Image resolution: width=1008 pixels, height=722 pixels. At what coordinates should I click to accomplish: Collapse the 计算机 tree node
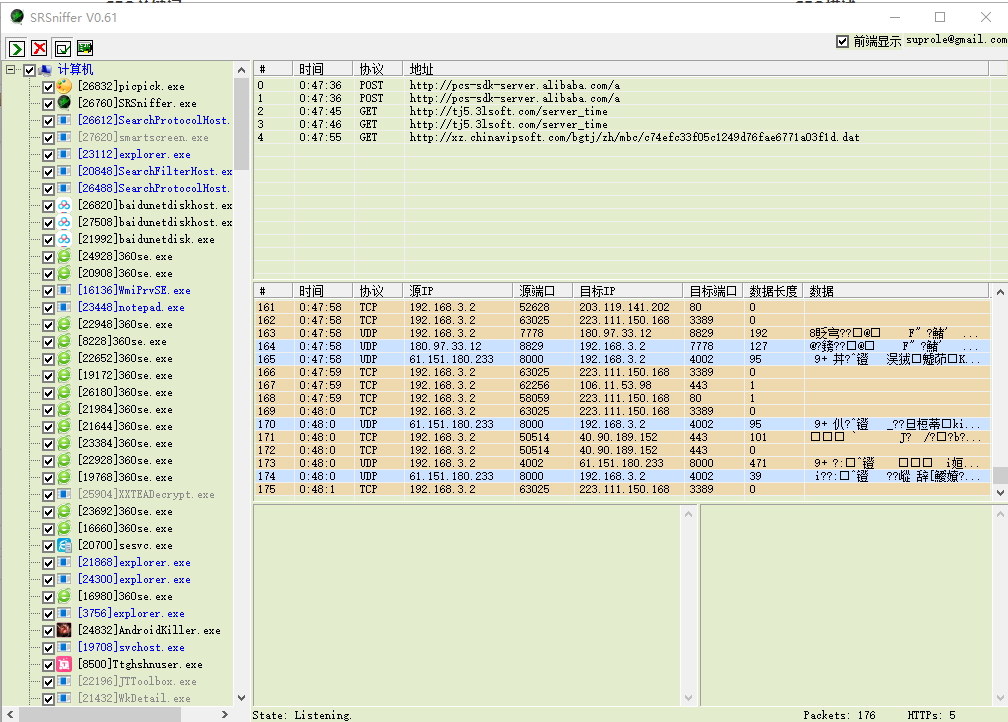coord(11,70)
